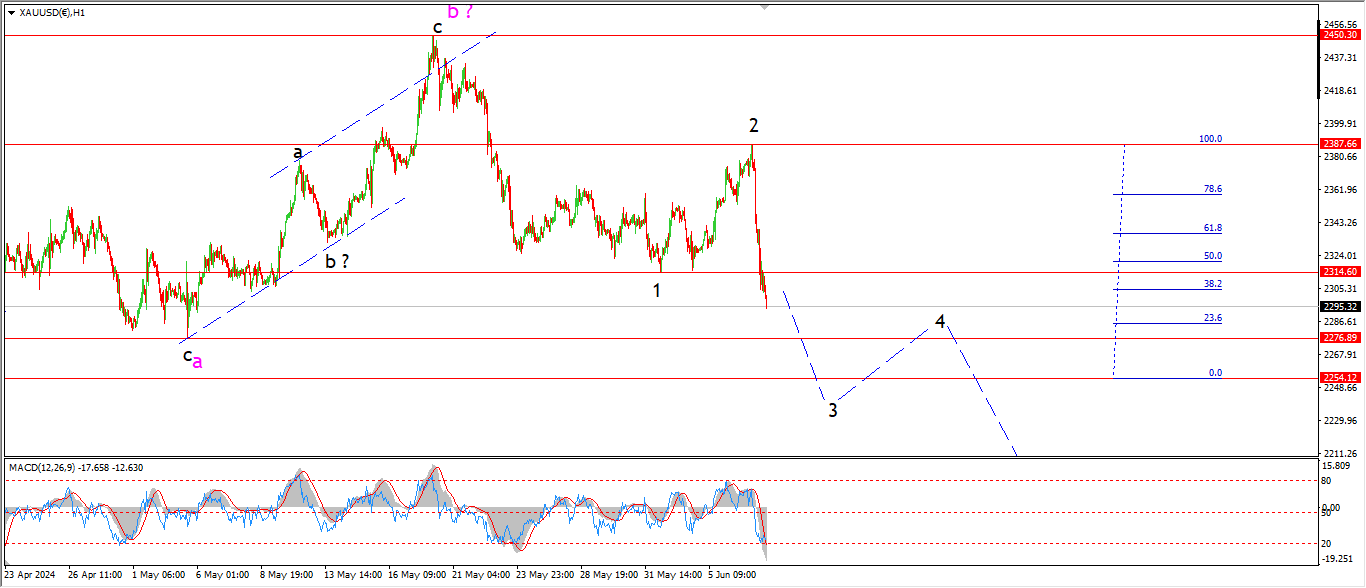
Task: Open the XAUUSD chart dropdown arrow
Action: [11, 13]
